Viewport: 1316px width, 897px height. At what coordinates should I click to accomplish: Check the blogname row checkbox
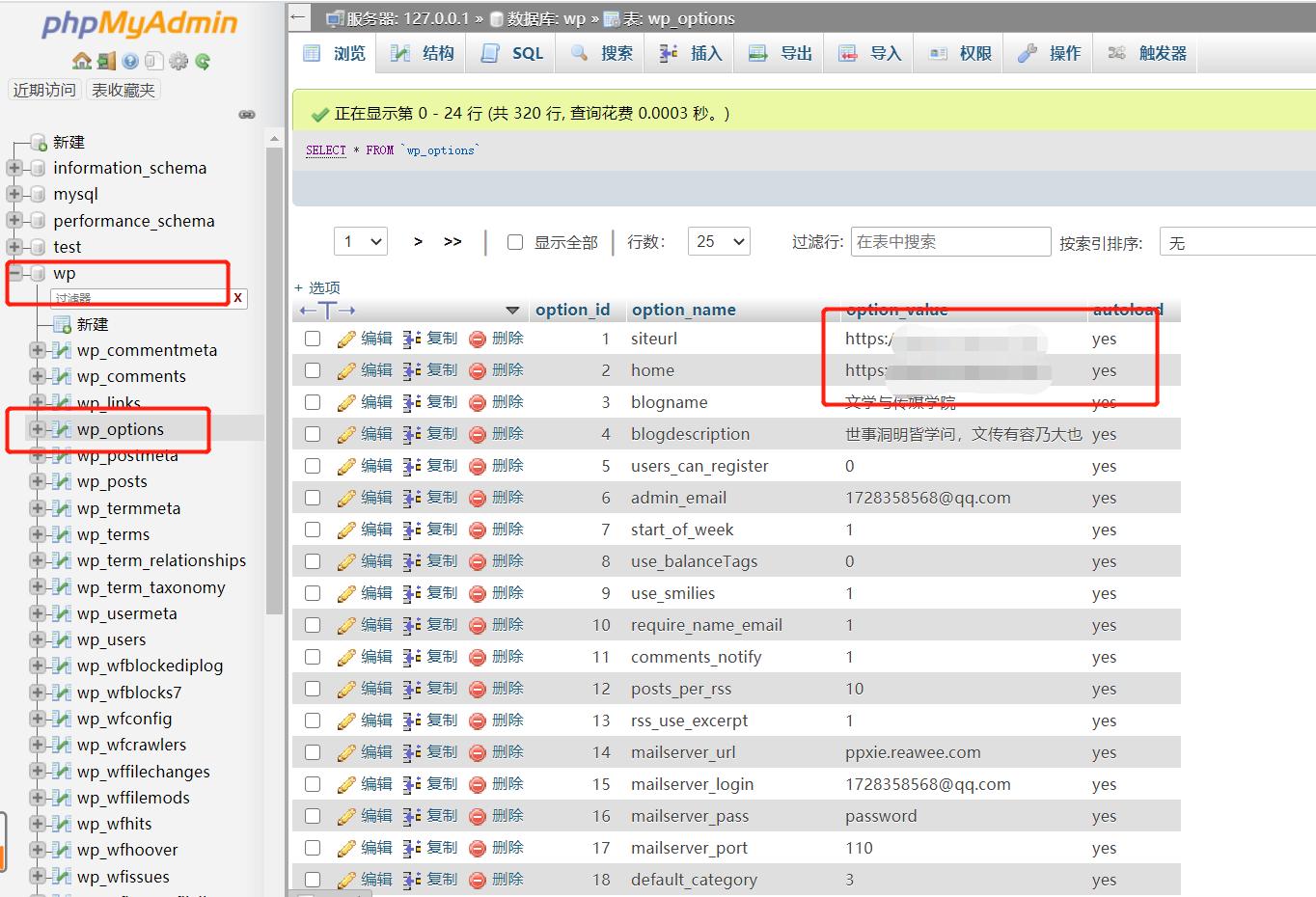(313, 402)
